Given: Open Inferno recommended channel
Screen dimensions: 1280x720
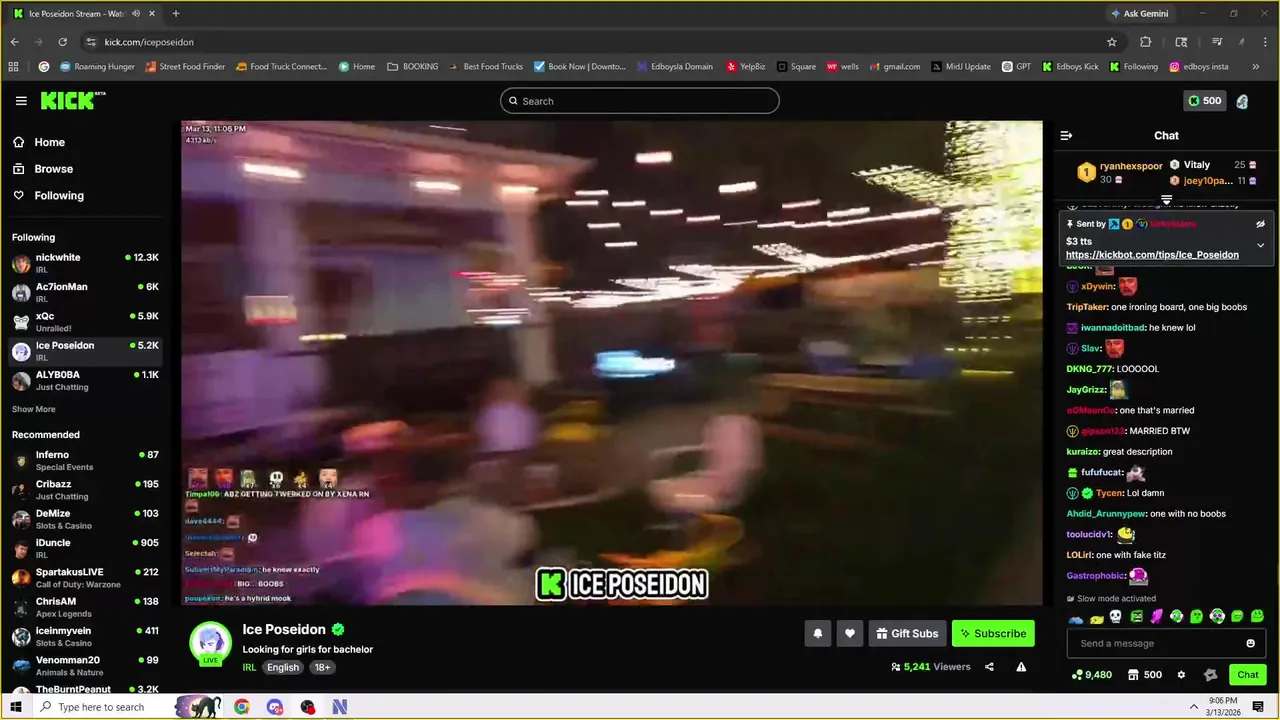Looking at the screenshot, I should tap(86, 461).
